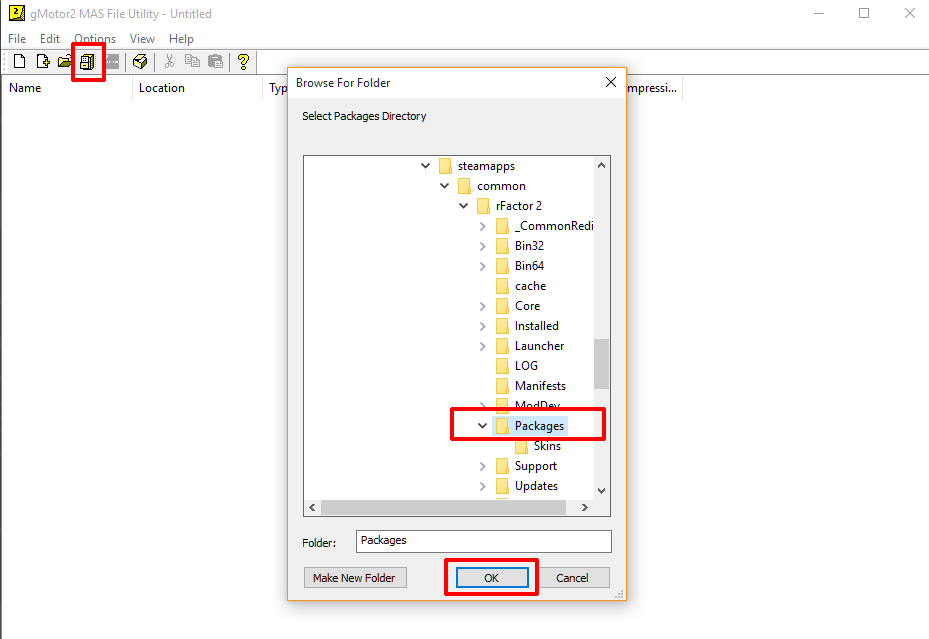Collapse the rFactor 2 folder chevron
The width and height of the screenshot is (929, 639).
(x=463, y=206)
